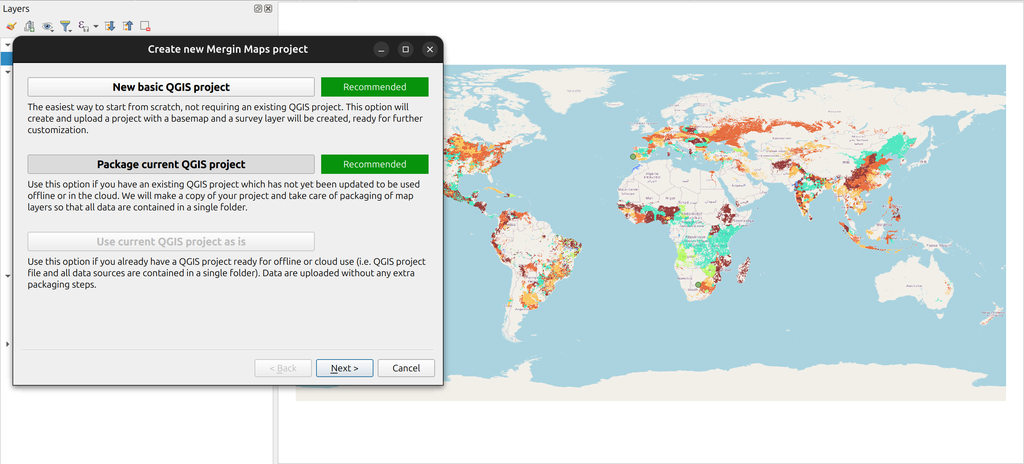Choose Package current QGIS project option
This screenshot has height=464, width=1024.
pos(171,164)
